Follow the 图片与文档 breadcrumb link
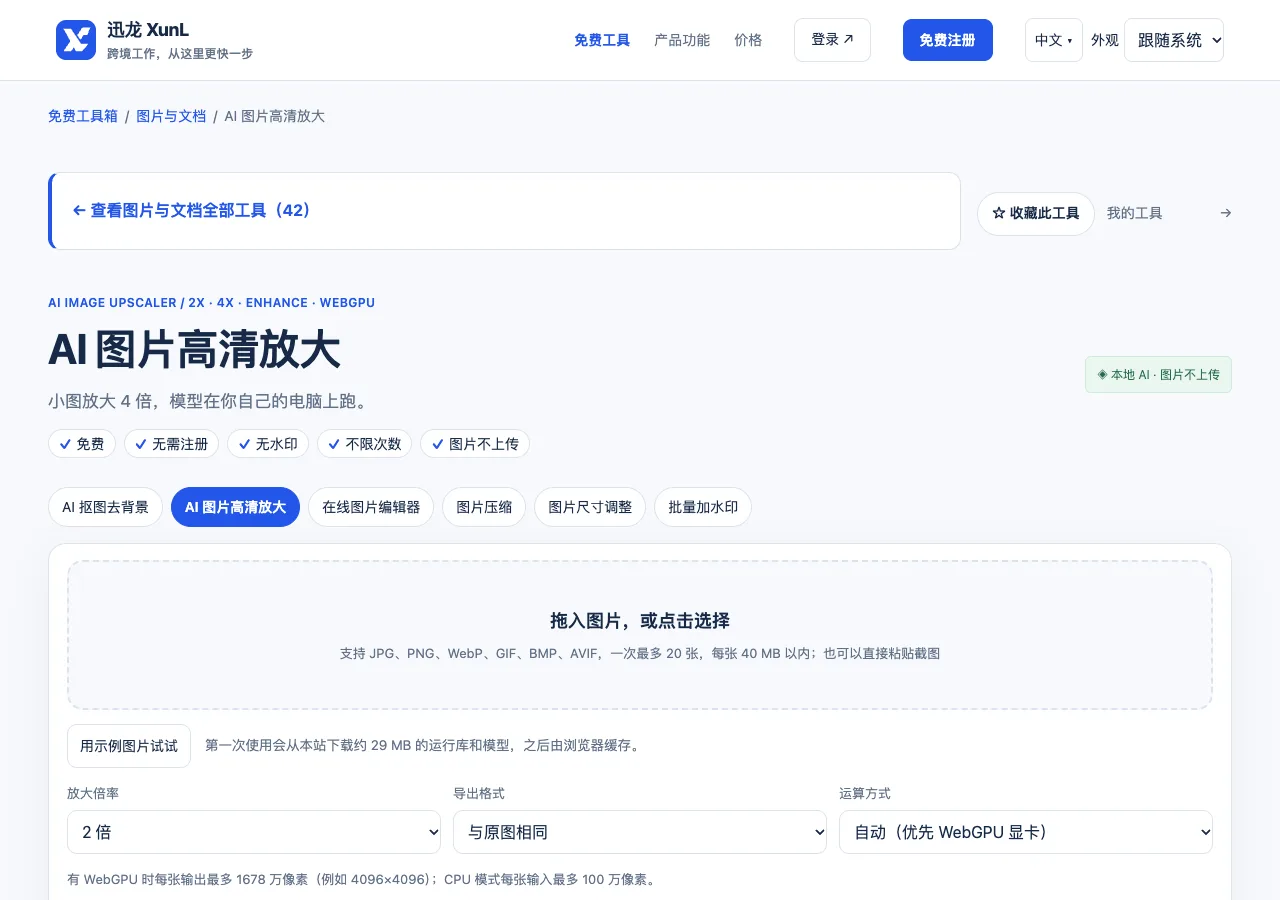Viewport: 1280px width, 900px height. tap(171, 116)
